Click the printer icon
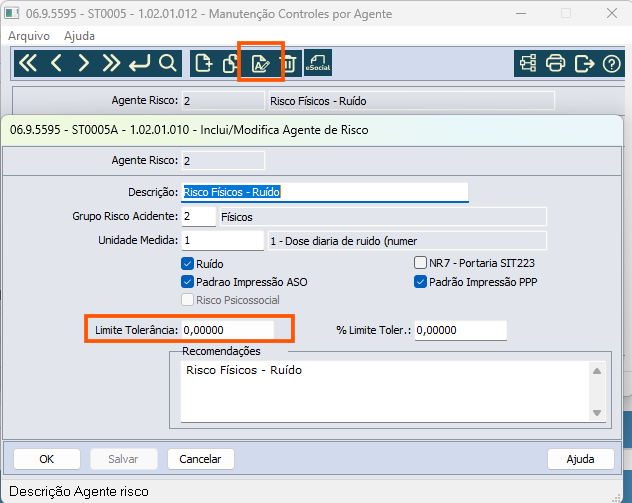Image resolution: width=632 pixels, height=503 pixels. pyautogui.click(x=555, y=63)
